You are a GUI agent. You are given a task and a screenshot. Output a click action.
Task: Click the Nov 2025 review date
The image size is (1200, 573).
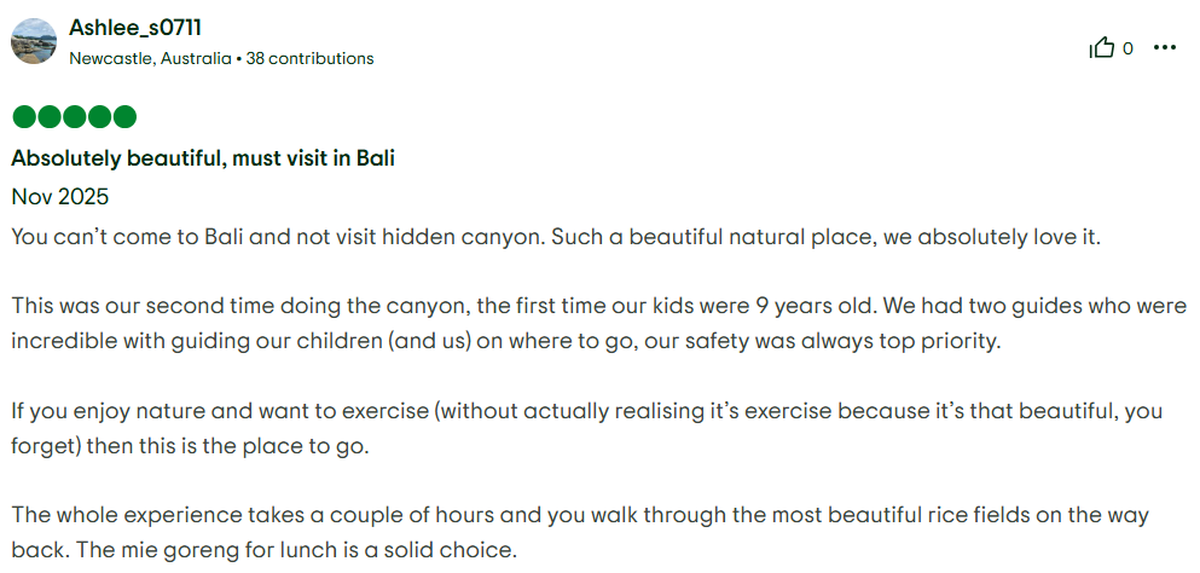[60, 197]
